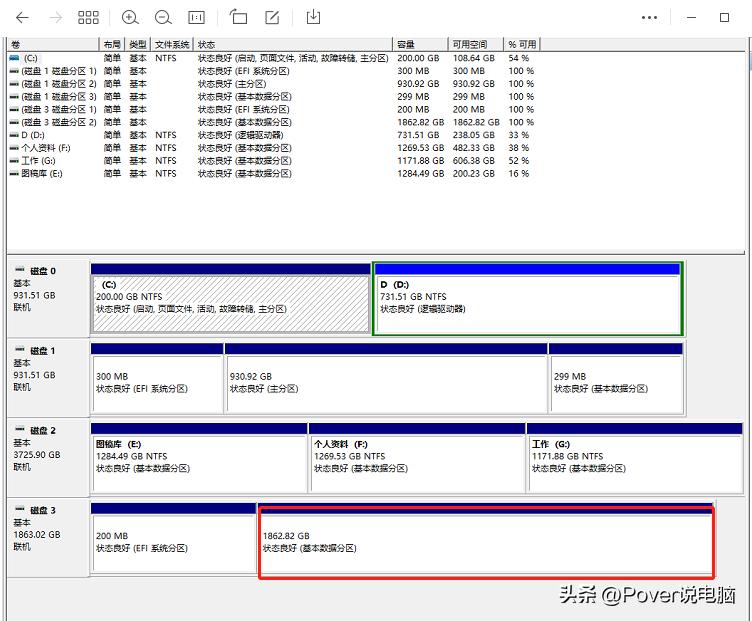The image size is (752, 621).
Task: Open the three-dot more options menu
Action: pyautogui.click(x=650, y=17)
